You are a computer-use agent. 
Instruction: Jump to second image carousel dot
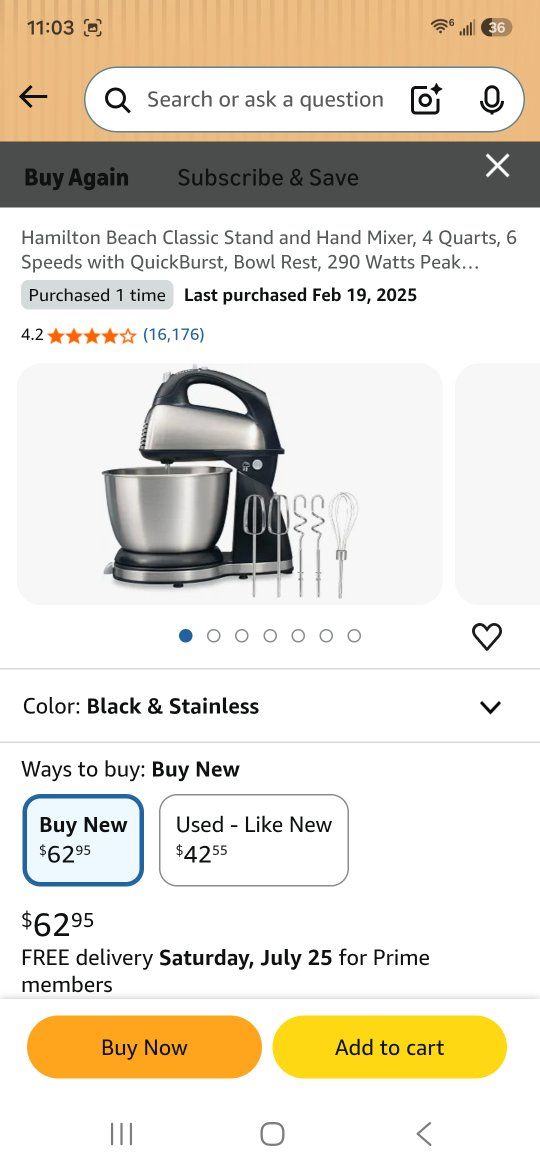pos(214,636)
